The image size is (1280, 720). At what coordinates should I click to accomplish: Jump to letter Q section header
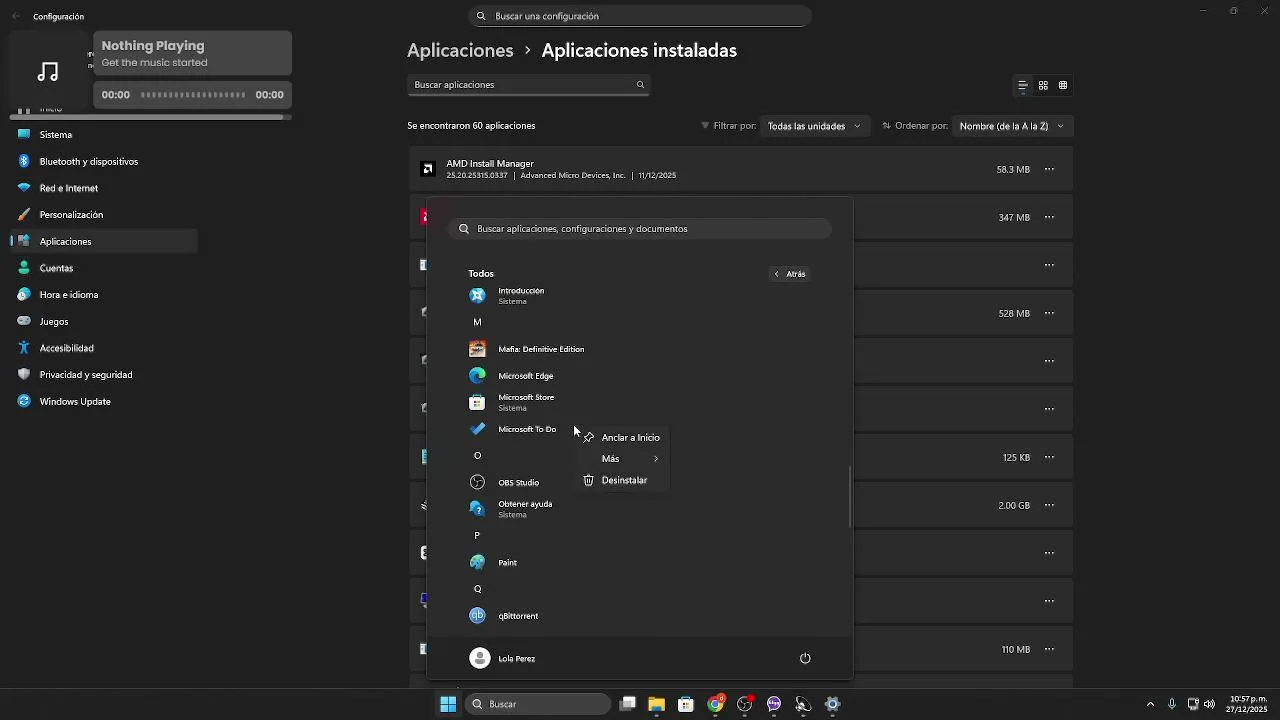coord(477,589)
